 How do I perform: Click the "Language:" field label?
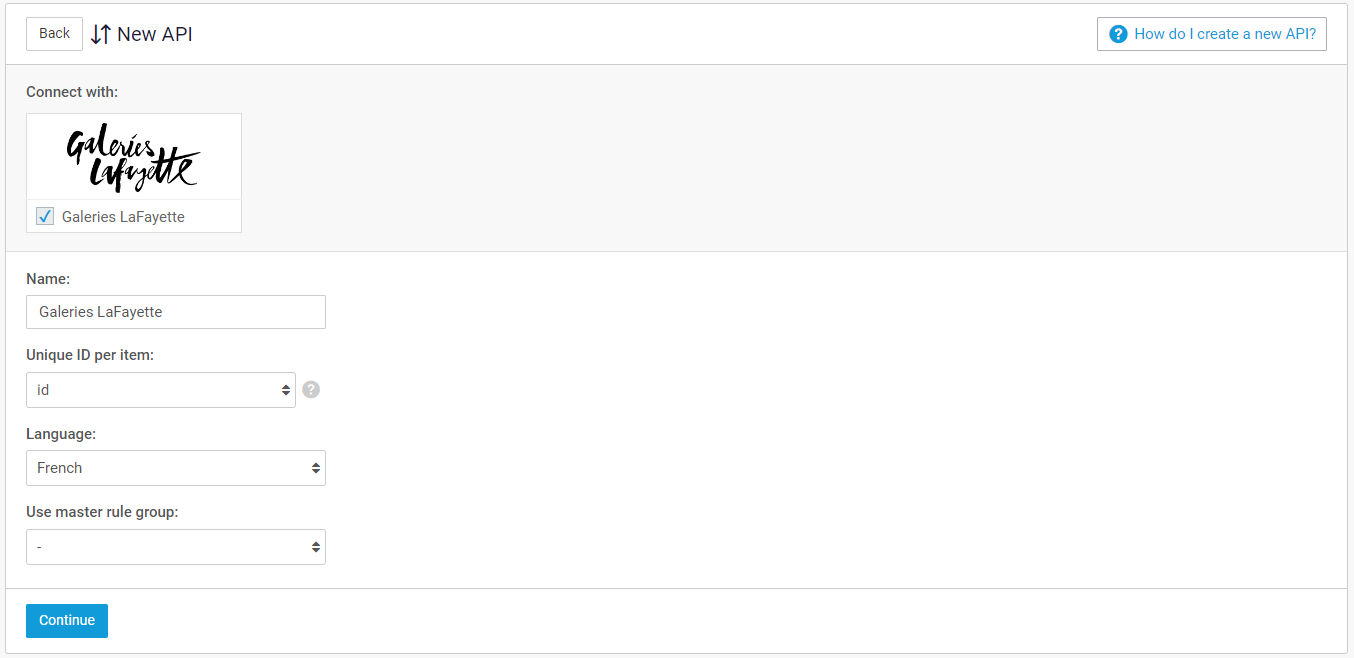[61, 434]
